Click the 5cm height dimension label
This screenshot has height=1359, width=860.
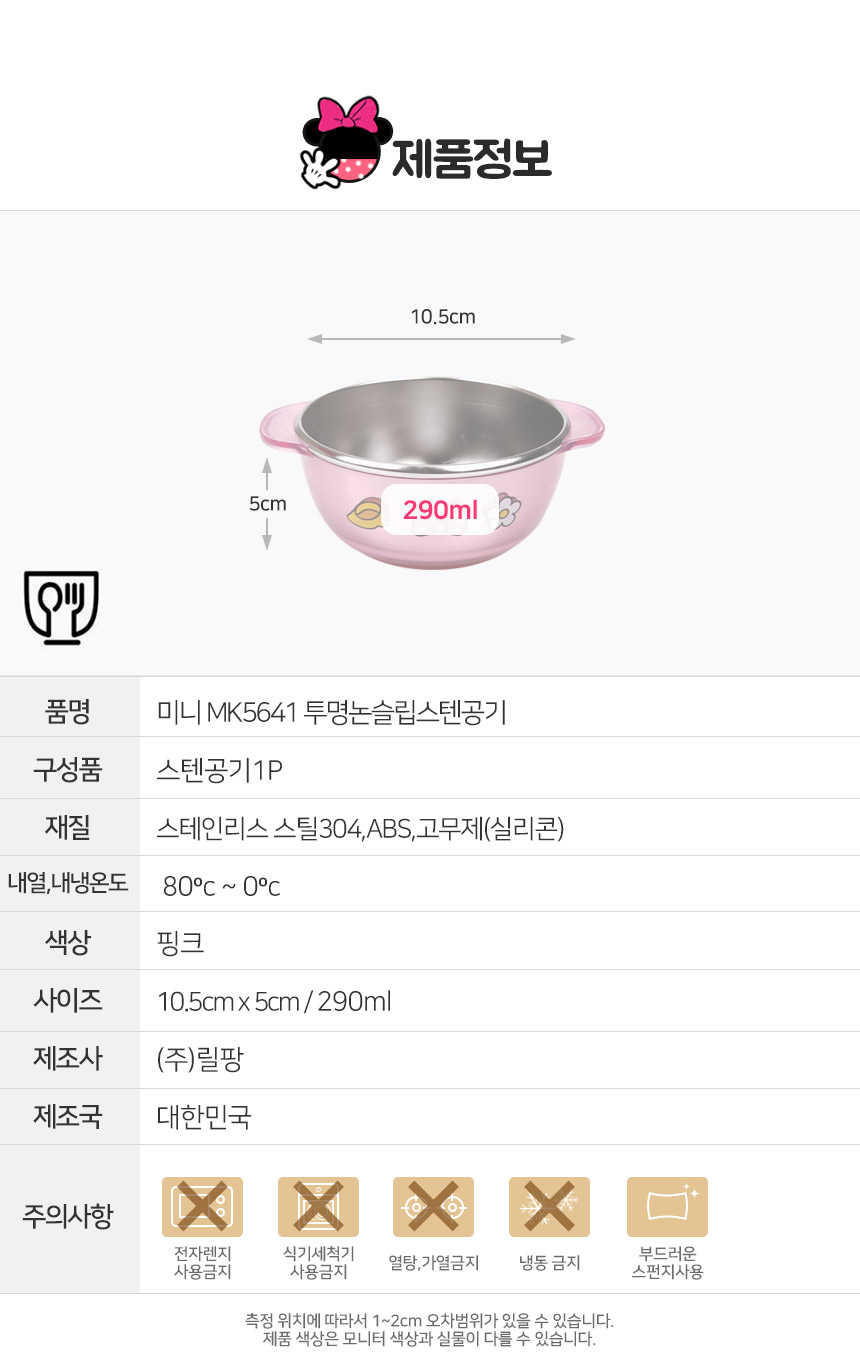pos(267,504)
